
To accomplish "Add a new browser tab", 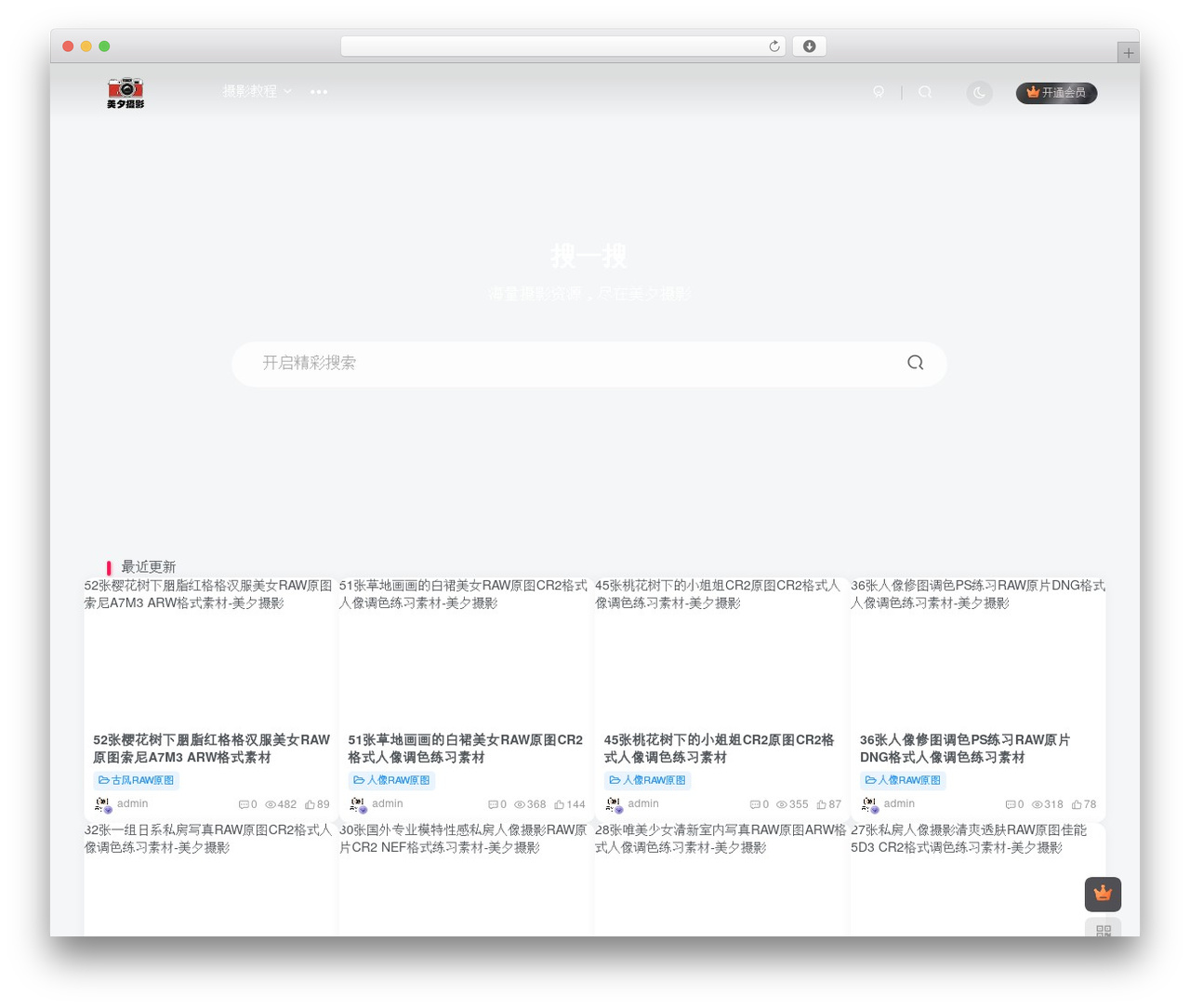I will click(x=1129, y=53).
